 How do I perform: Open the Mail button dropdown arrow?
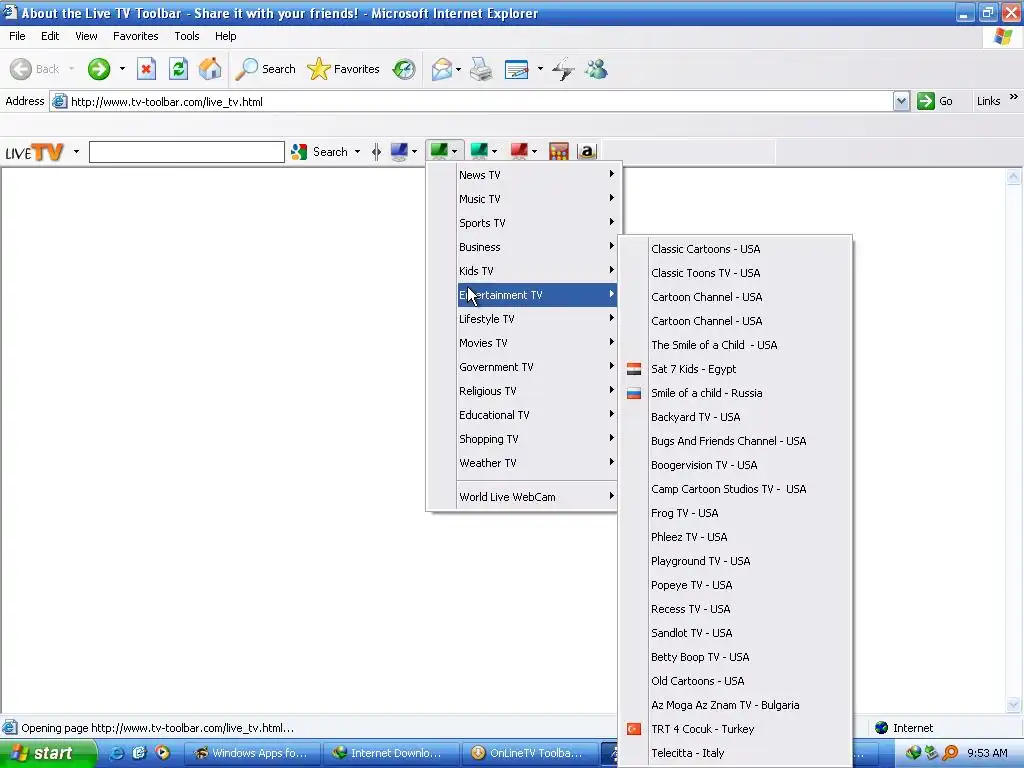click(x=458, y=69)
